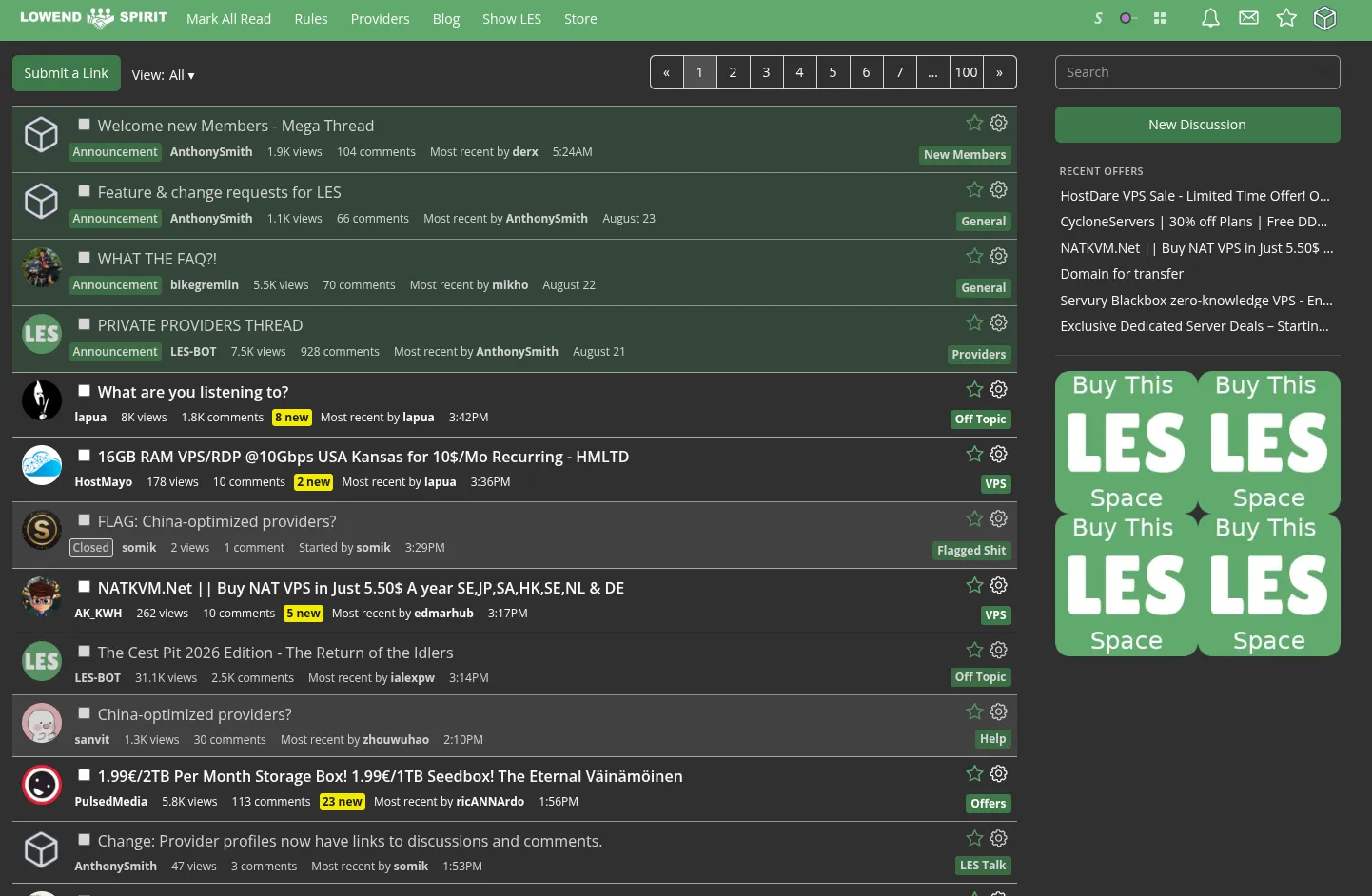Viewport: 1372px width, 896px height.
Task: Bookmark the Change: Provider profiles thread
Action: [974, 838]
